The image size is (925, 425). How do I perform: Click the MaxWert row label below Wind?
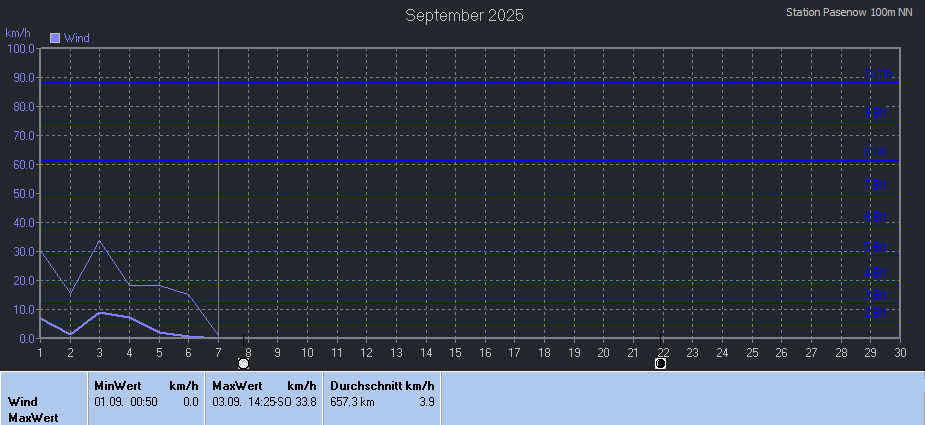tap(33, 418)
